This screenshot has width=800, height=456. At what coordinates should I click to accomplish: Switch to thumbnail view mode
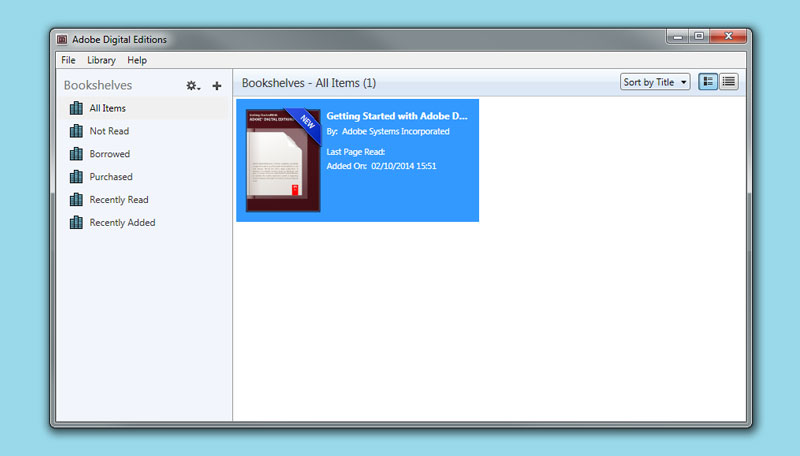click(x=709, y=82)
